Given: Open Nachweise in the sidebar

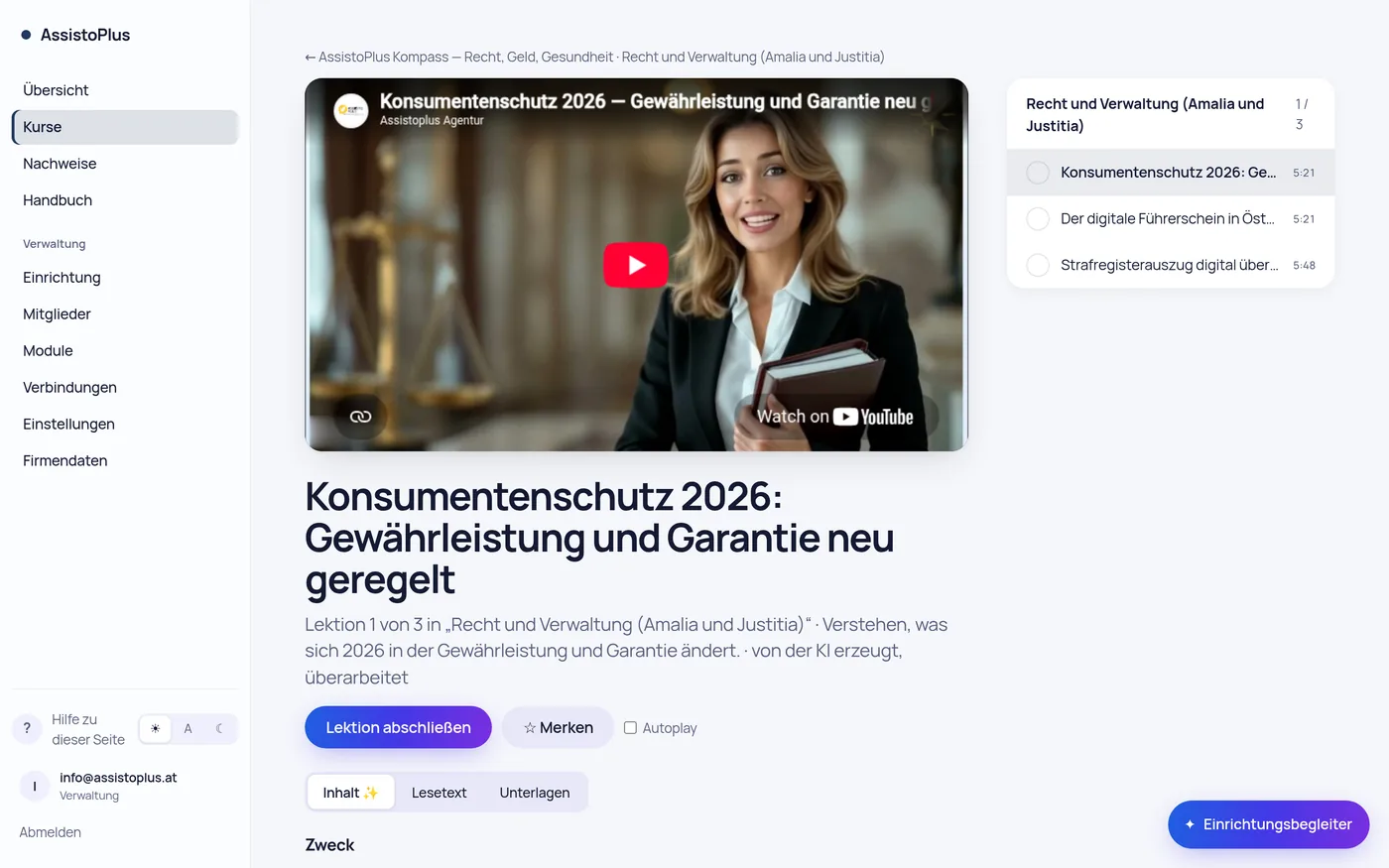Looking at the screenshot, I should pos(125,164).
